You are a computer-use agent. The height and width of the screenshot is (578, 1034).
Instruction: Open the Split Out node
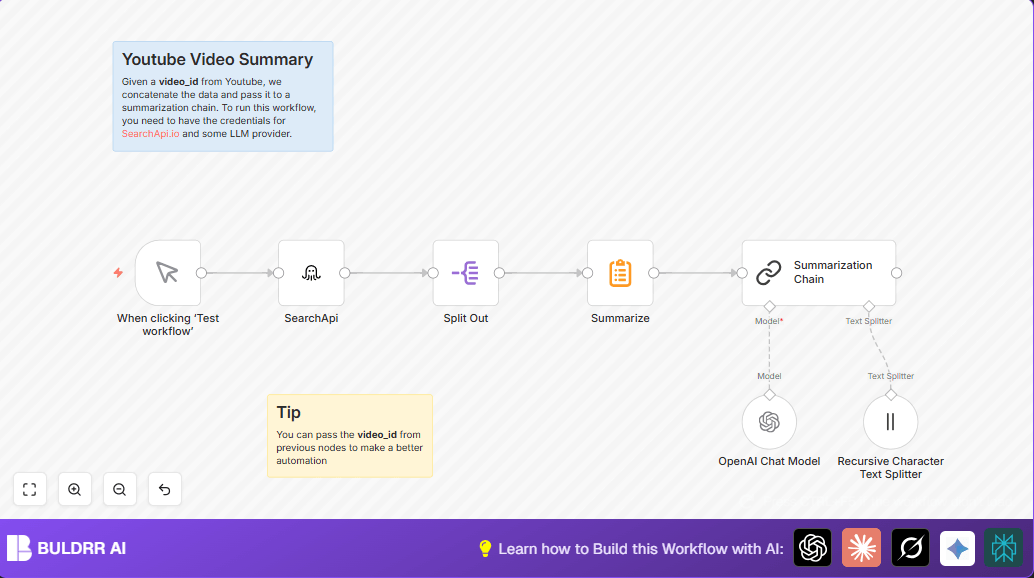pos(466,273)
